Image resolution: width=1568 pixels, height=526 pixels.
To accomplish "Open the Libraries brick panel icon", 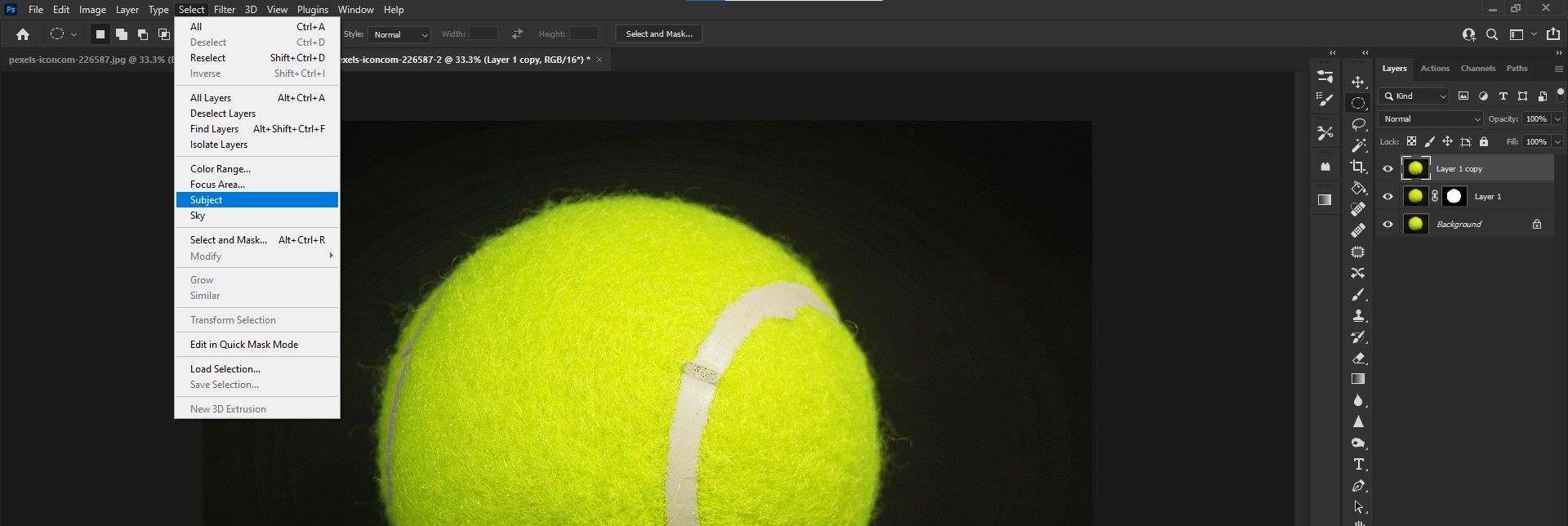I will click(1325, 167).
